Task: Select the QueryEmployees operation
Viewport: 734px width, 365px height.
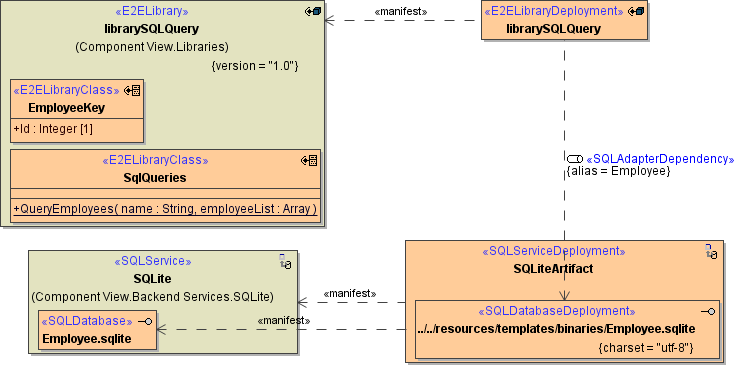Action: point(165,209)
